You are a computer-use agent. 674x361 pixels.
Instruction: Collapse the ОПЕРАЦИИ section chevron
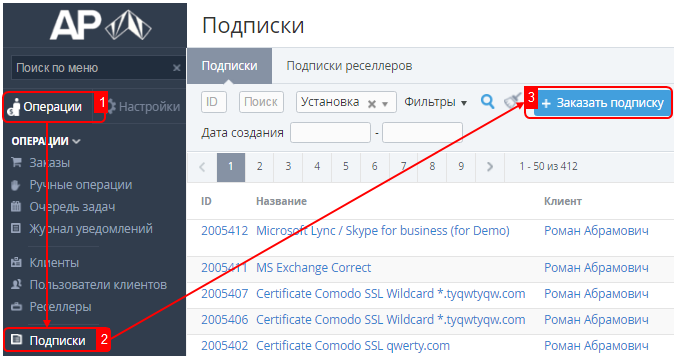point(77,141)
